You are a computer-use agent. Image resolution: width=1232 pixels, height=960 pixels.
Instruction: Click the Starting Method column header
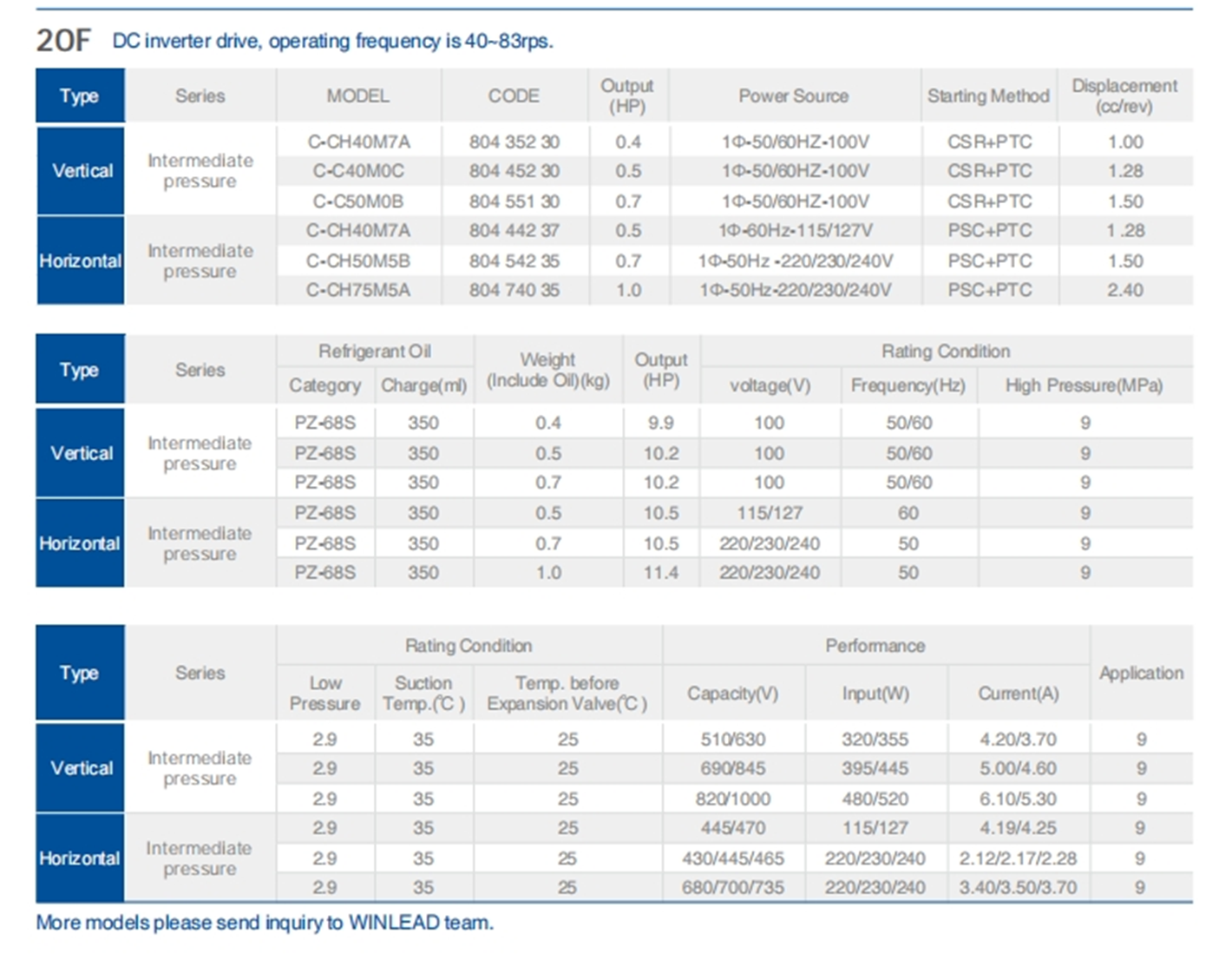coord(988,95)
